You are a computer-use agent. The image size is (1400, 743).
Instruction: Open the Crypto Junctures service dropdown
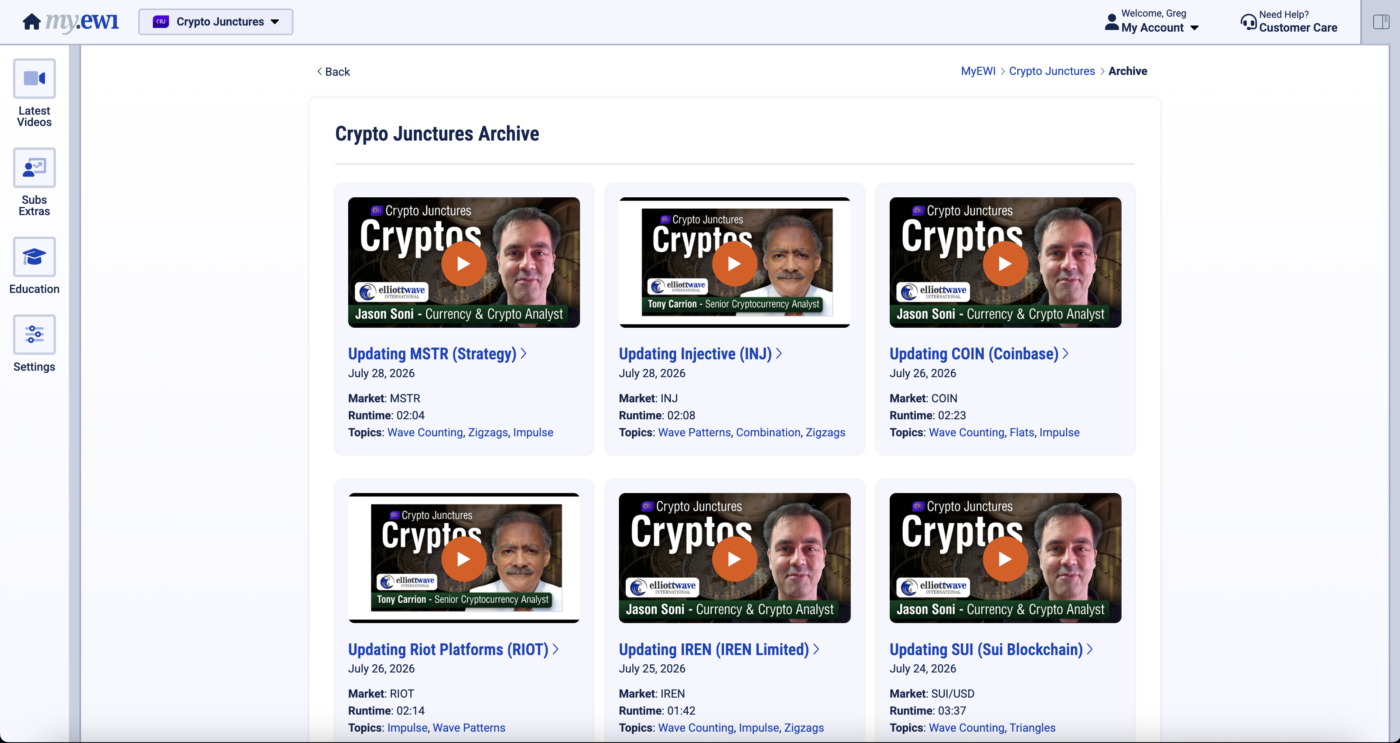[x=216, y=22]
